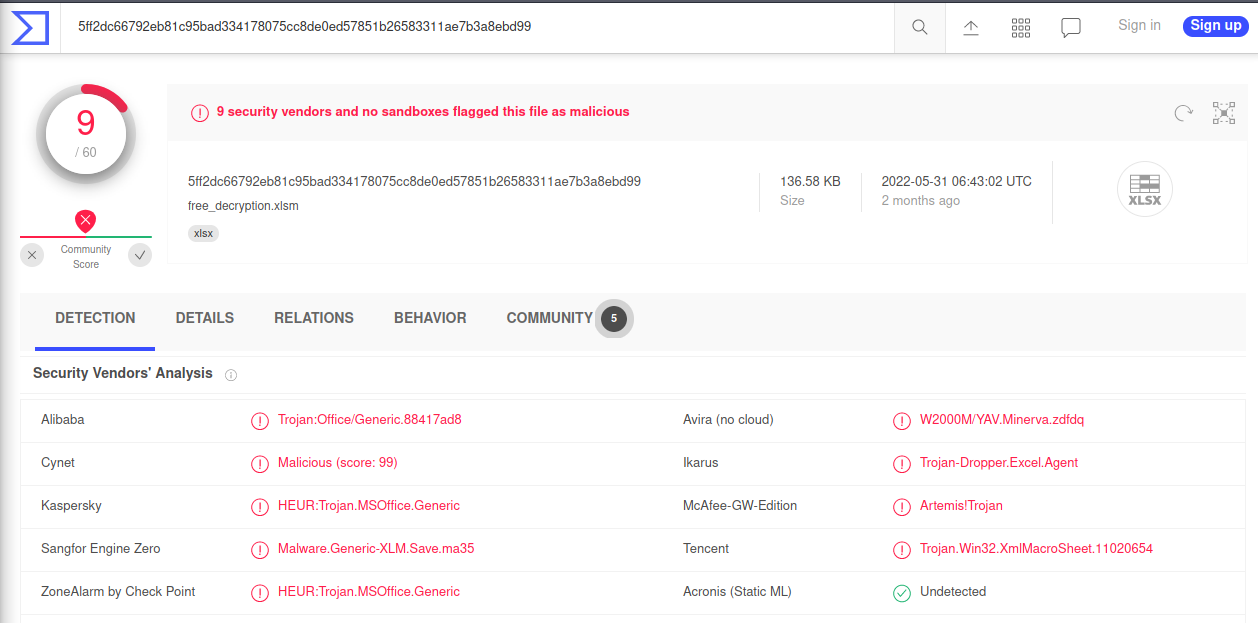Click the Security Vendors' Analysis heading
This screenshot has width=1258, height=623.
[123, 373]
